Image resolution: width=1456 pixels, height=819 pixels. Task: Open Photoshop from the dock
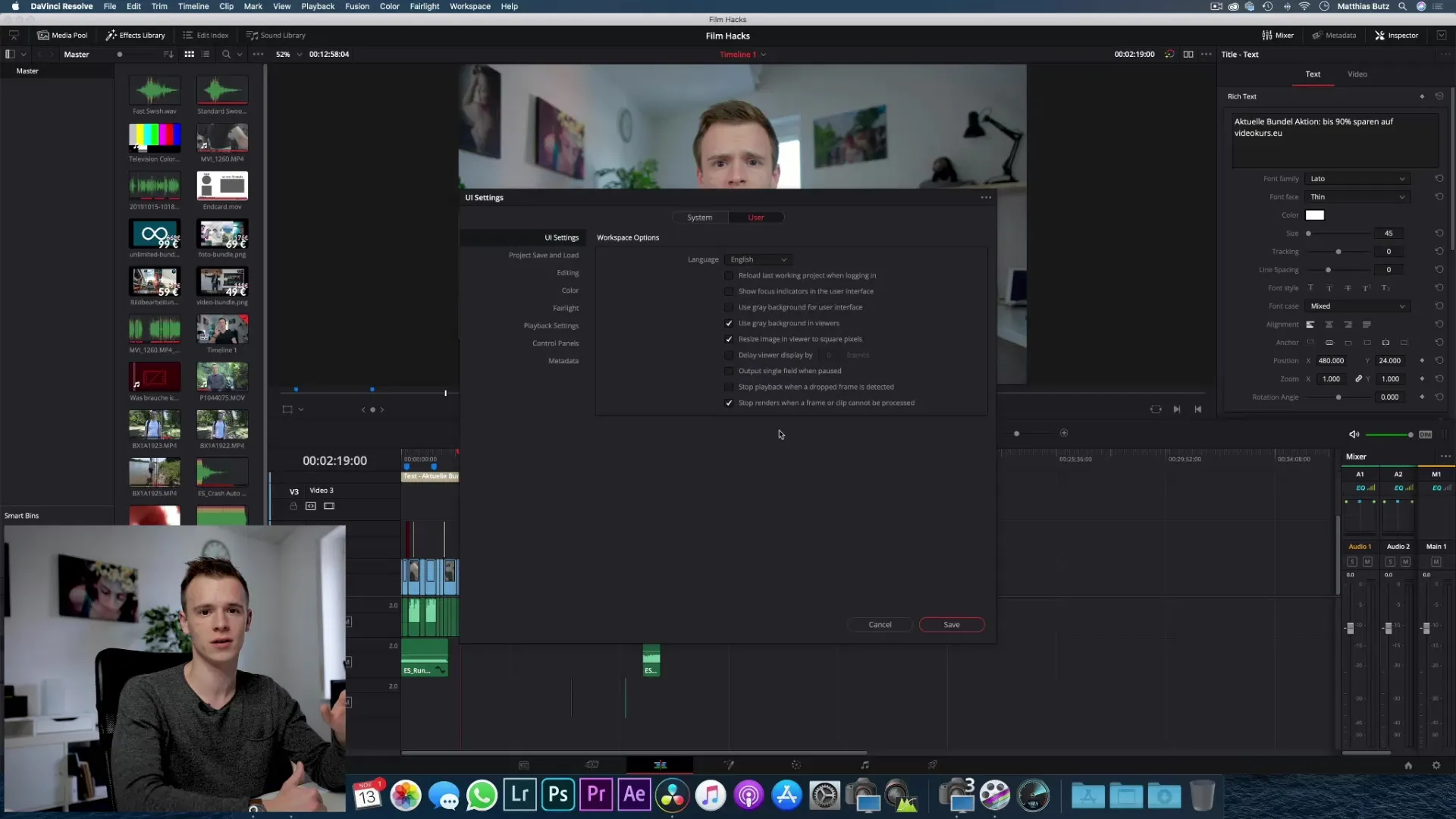[x=558, y=795]
